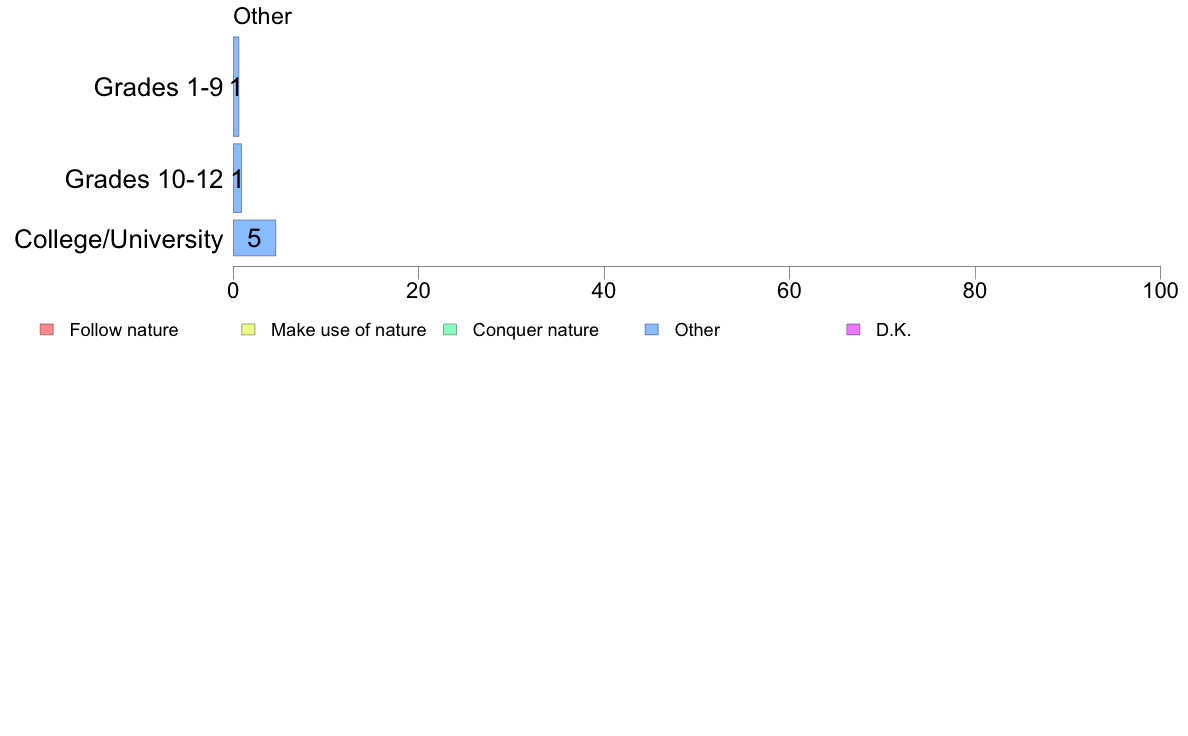This screenshot has width=1188, height=736.
Task: Select the Make use of nature legend label
Action: pyautogui.click(x=349, y=330)
